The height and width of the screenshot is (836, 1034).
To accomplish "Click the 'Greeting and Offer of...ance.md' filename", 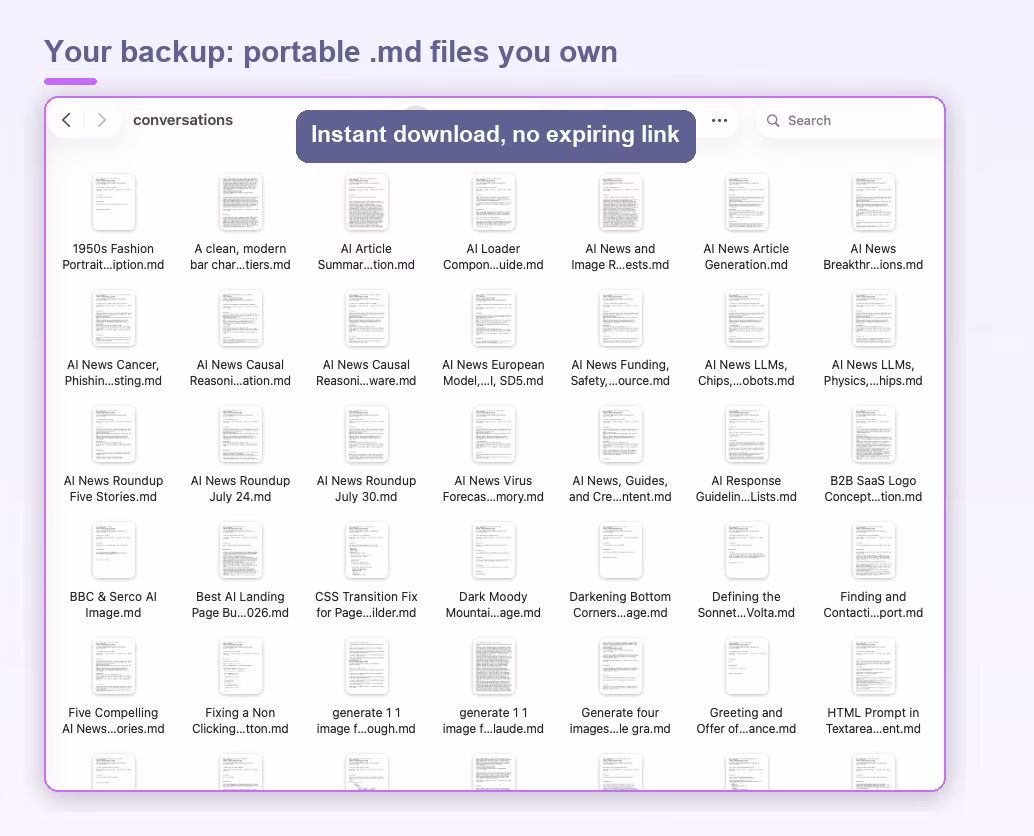I will [x=746, y=721].
